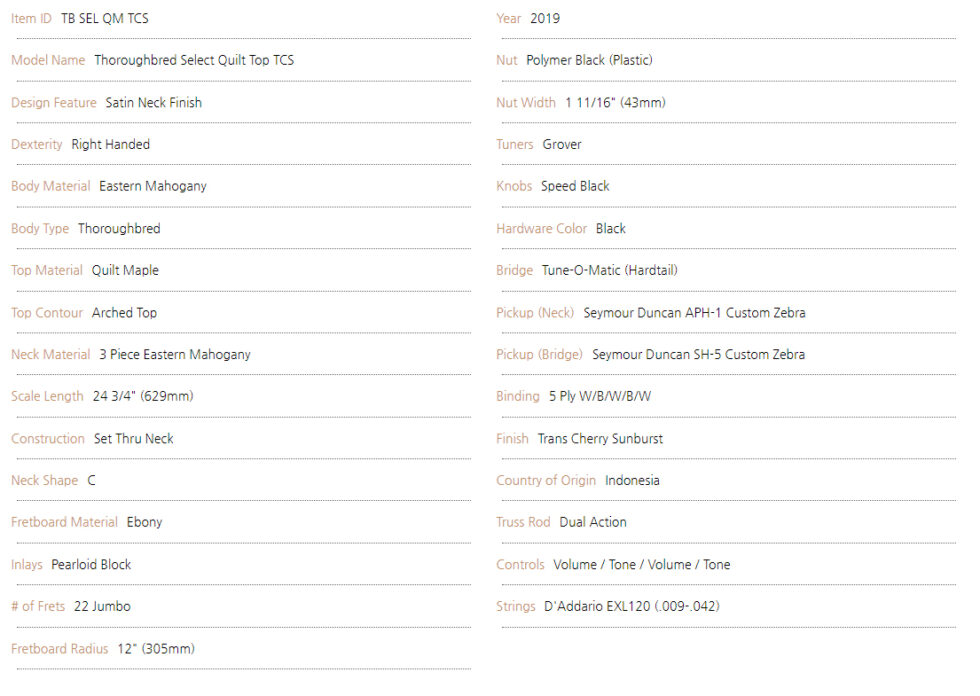Click the Seymour Duncan APH-1 Custom Zebra pickup
The image size is (980, 696).
(694, 312)
